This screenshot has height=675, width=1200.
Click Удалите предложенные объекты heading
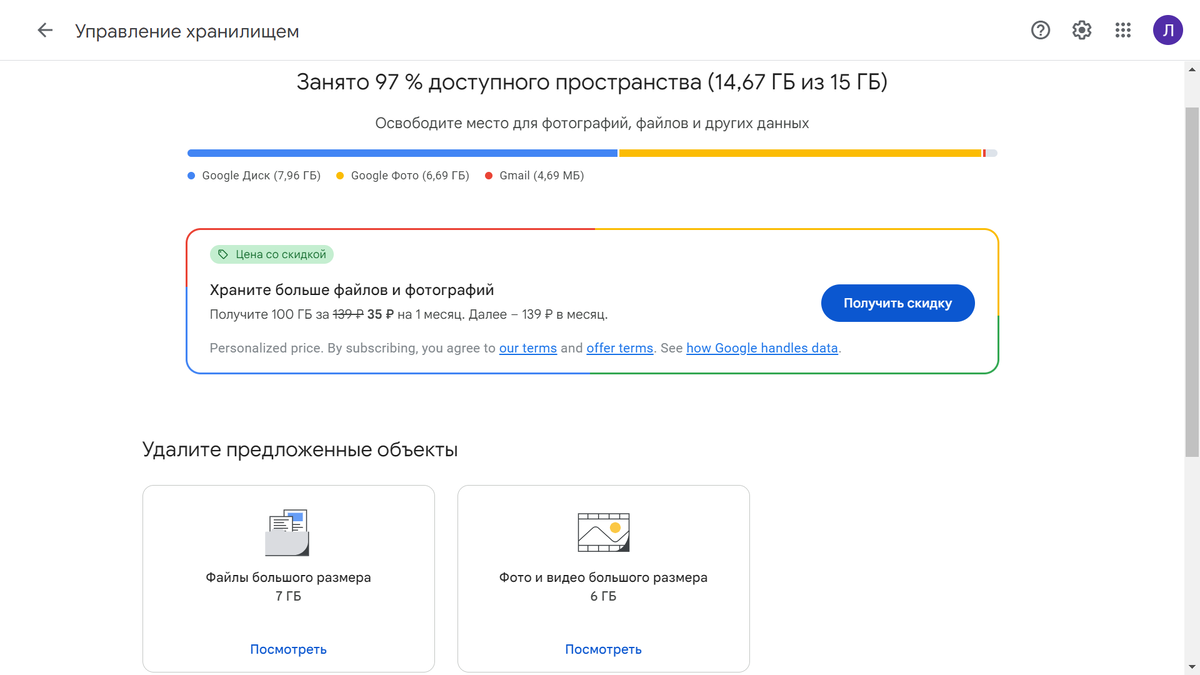coord(300,450)
